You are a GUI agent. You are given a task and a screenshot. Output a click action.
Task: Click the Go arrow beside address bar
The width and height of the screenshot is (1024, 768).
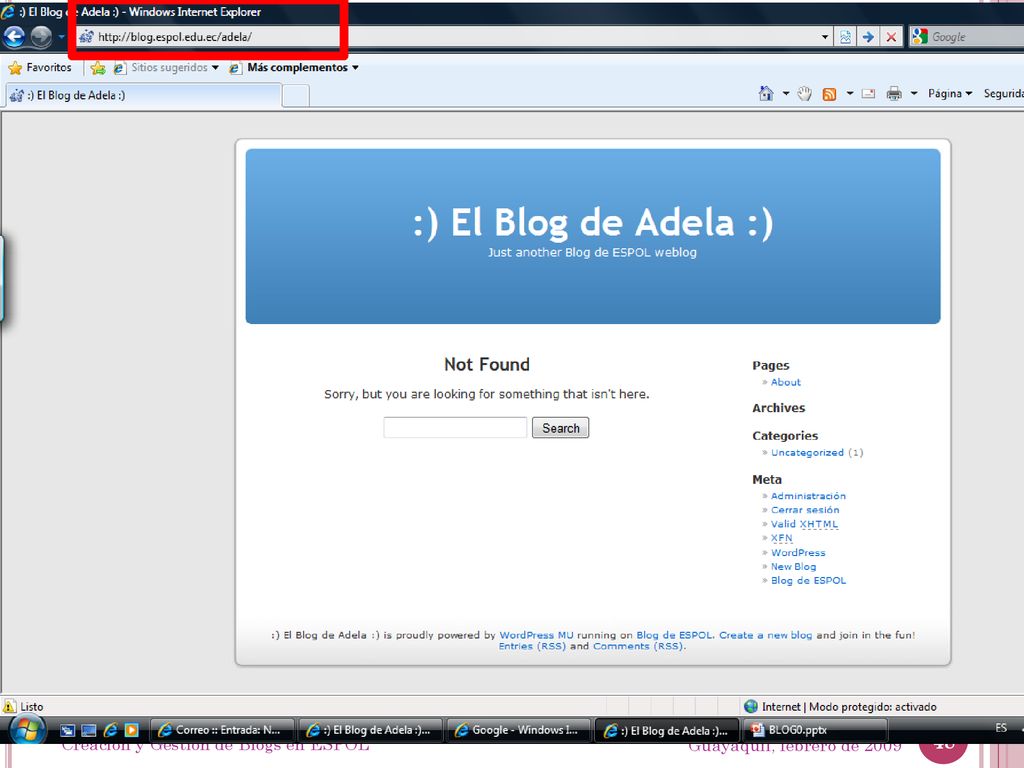868,37
